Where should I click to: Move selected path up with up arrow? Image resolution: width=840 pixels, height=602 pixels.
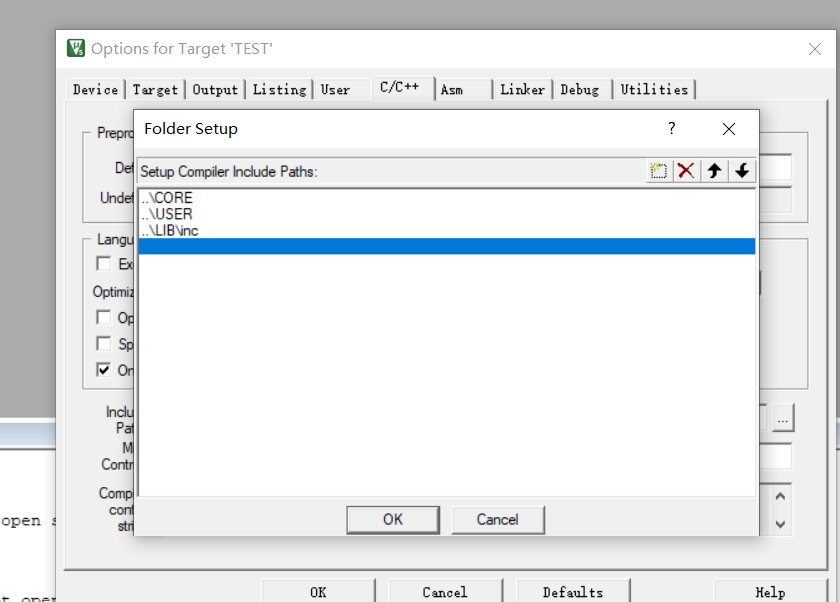click(x=714, y=171)
